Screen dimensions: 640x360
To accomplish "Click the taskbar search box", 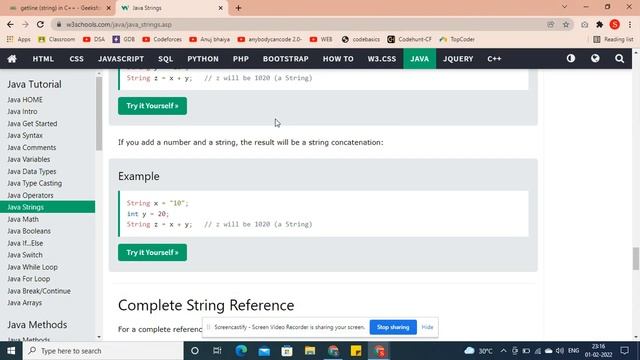I will click(103, 351).
